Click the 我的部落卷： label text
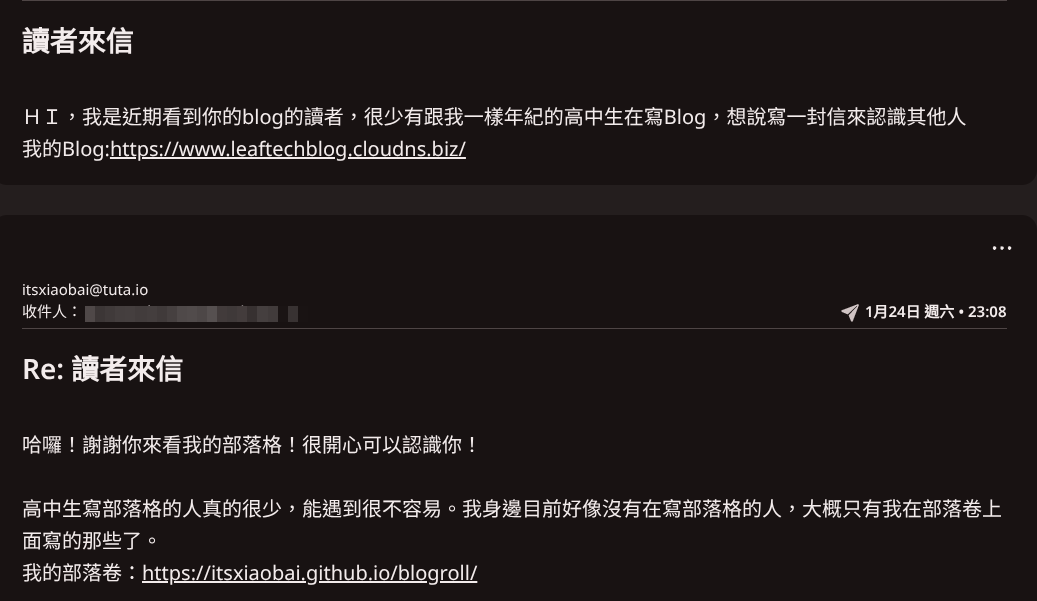Image resolution: width=1037 pixels, height=601 pixels. tap(82, 573)
